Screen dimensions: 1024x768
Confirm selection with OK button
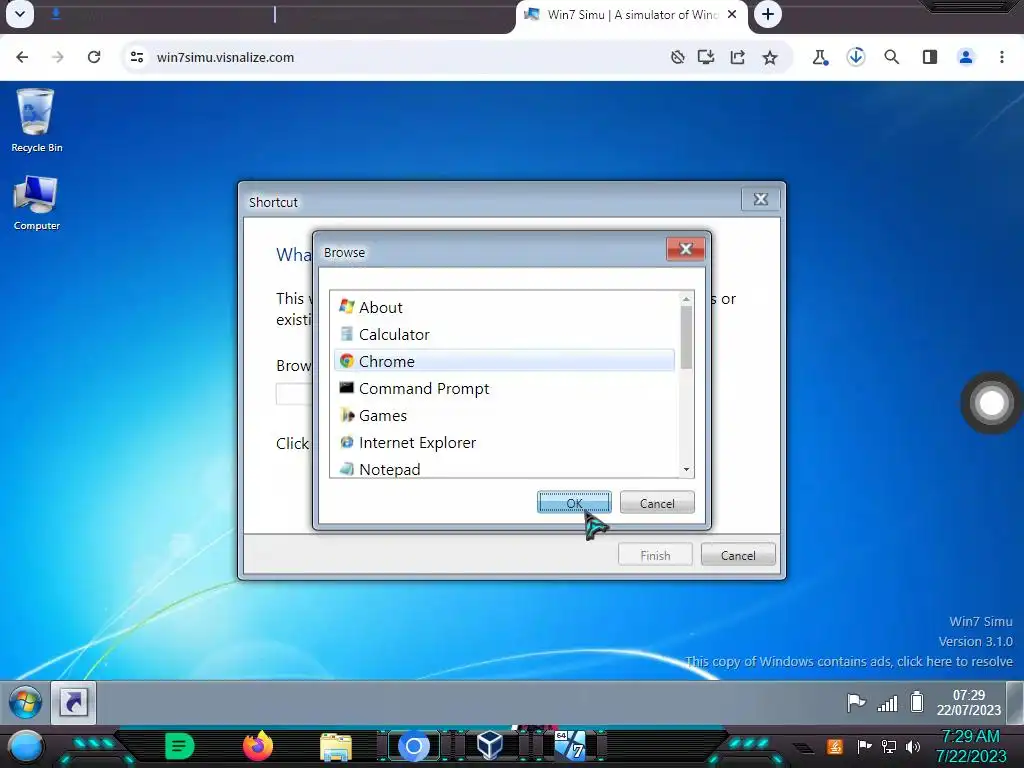click(574, 503)
